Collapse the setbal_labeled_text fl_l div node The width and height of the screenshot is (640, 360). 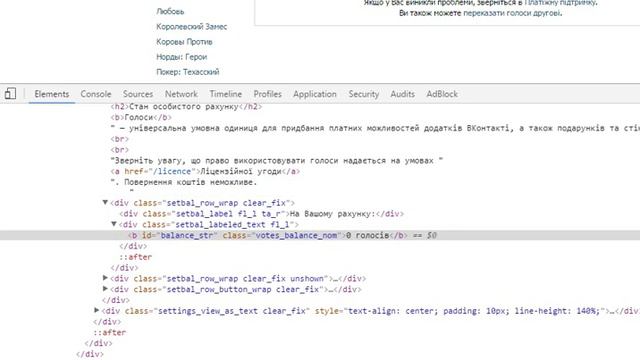click(x=114, y=224)
